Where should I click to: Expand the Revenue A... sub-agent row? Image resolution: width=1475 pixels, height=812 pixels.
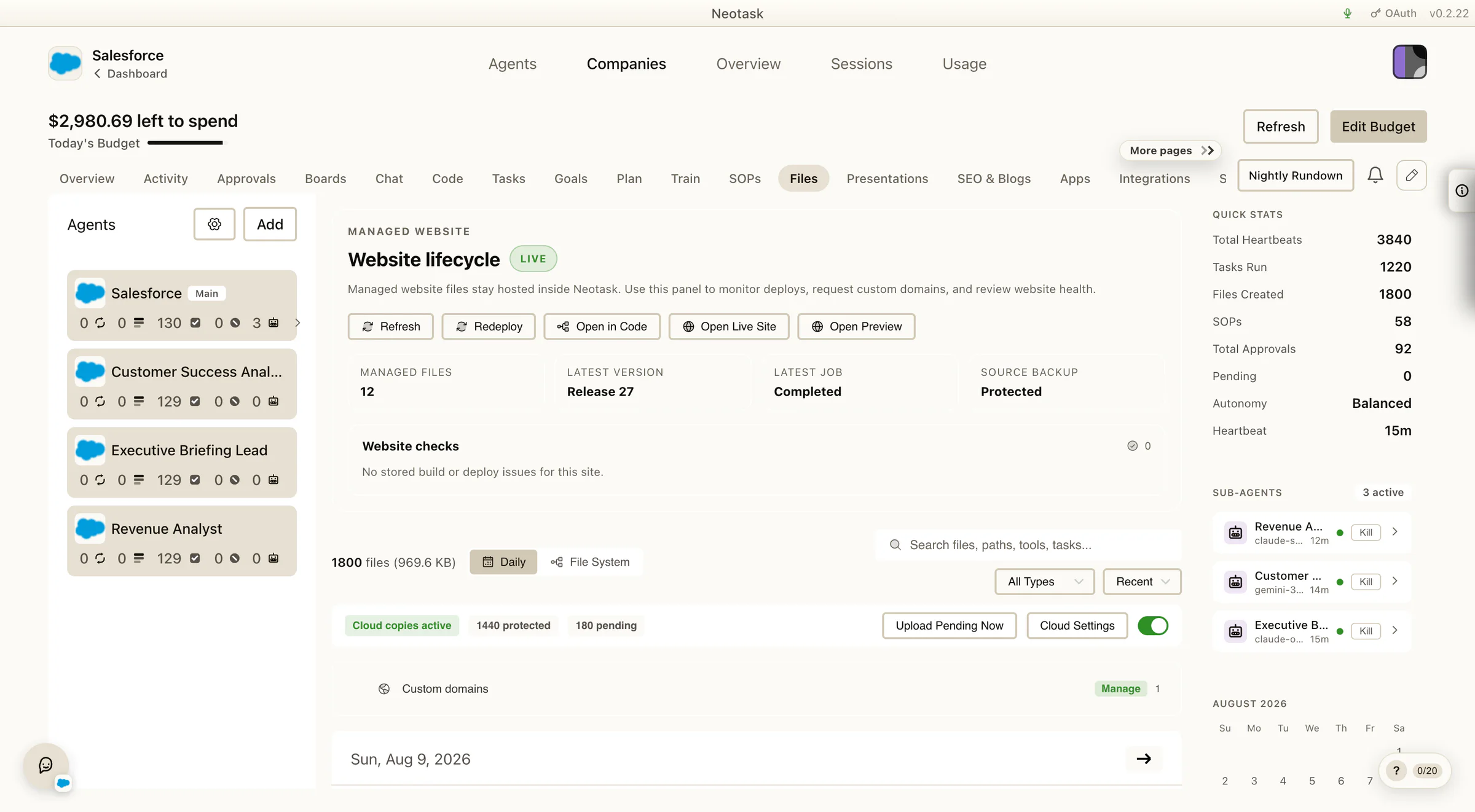pyautogui.click(x=1395, y=532)
